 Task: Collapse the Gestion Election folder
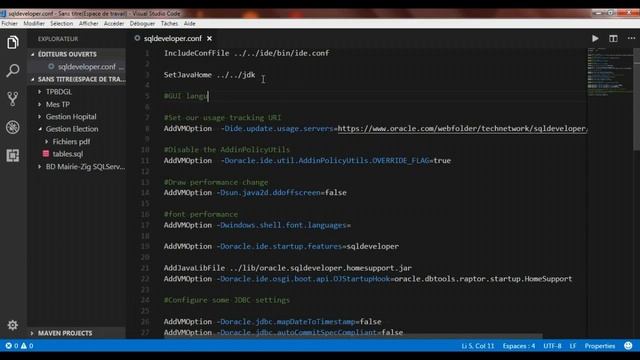pyautogui.click(x=40, y=129)
